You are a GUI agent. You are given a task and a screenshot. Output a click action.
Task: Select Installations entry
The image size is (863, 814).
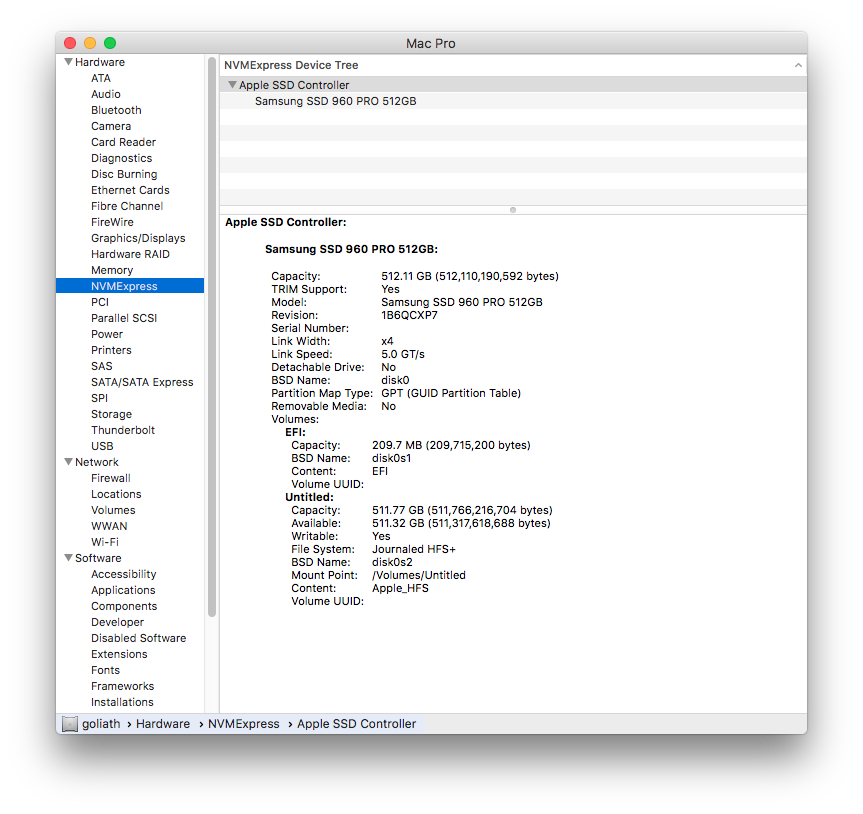pyautogui.click(x=122, y=701)
